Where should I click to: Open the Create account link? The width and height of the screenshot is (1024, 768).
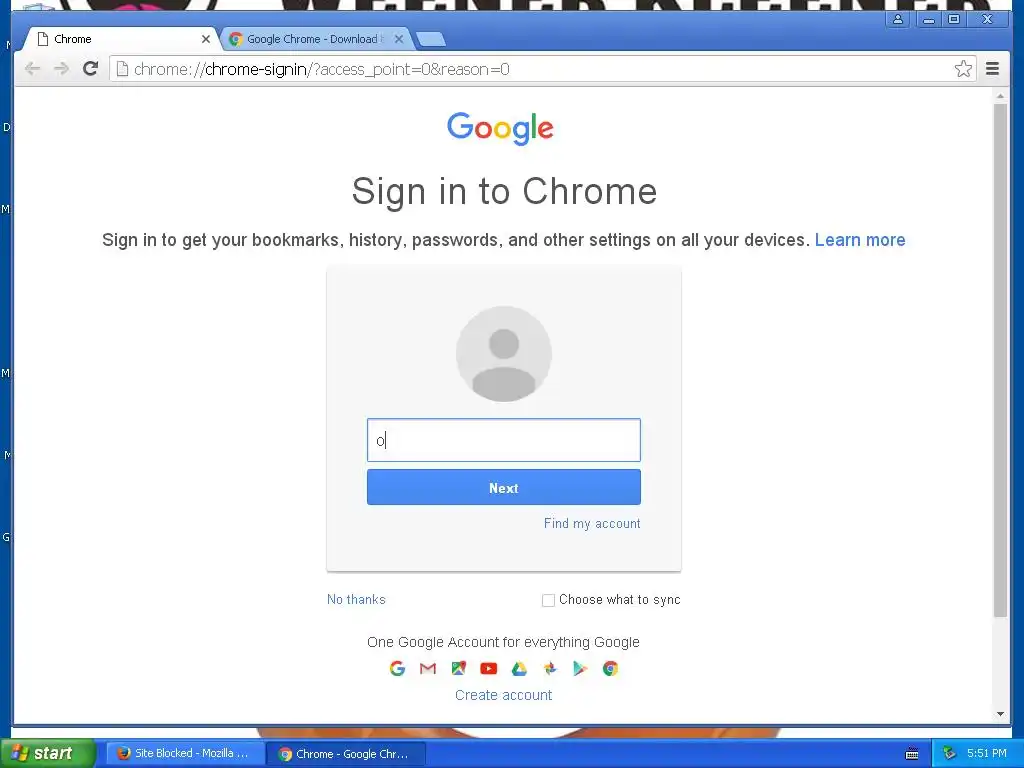504,695
